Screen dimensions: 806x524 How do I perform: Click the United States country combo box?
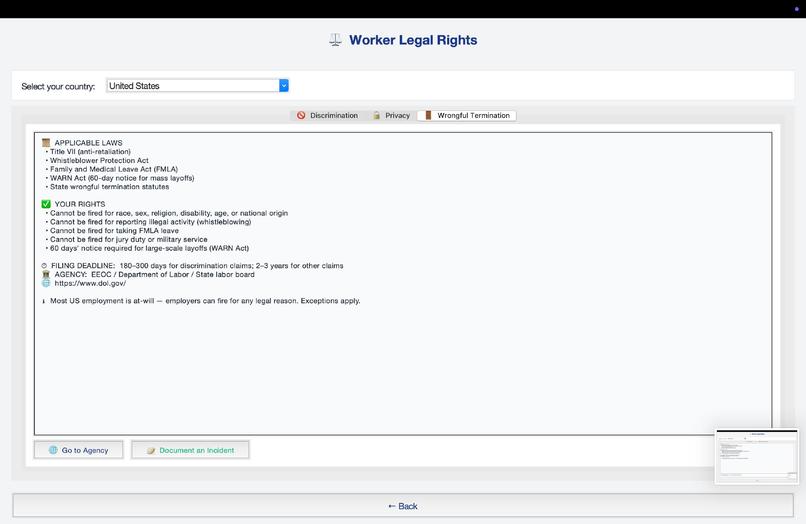click(x=197, y=85)
